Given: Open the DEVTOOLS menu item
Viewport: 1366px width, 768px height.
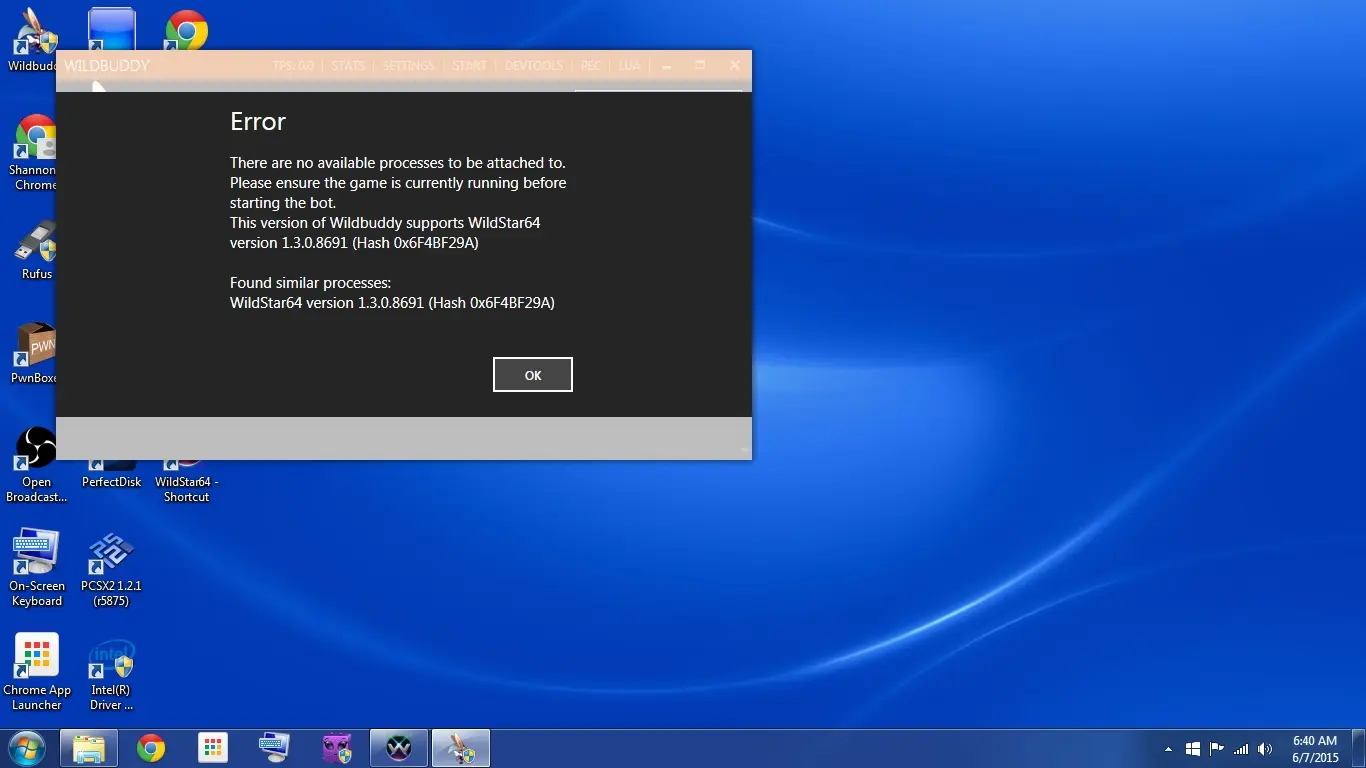Looking at the screenshot, I should 533,66.
